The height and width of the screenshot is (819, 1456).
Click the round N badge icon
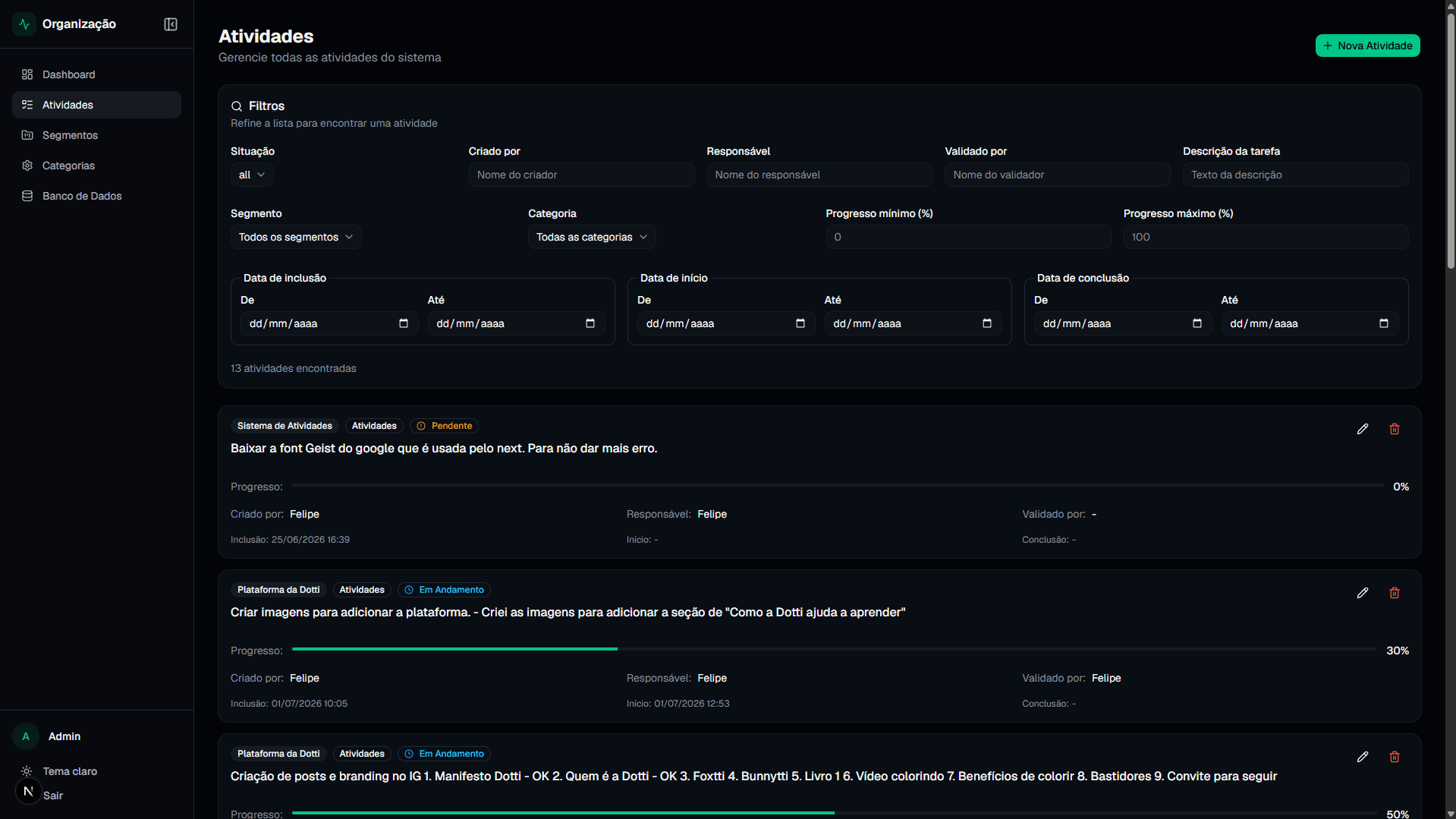pos(28,791)
